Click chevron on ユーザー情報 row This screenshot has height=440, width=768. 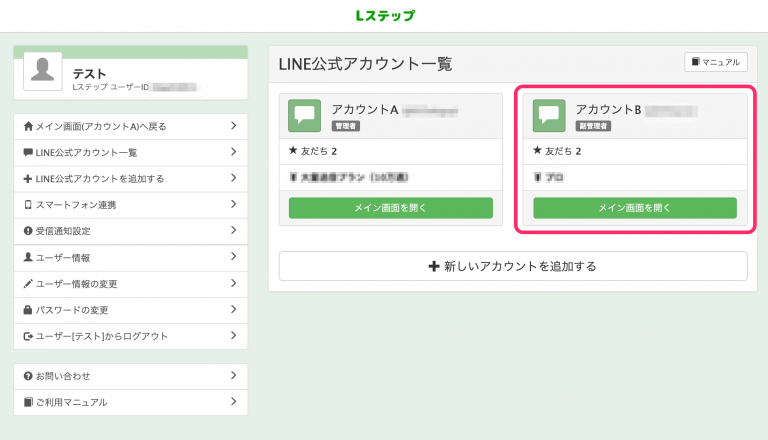click(234, 256)
